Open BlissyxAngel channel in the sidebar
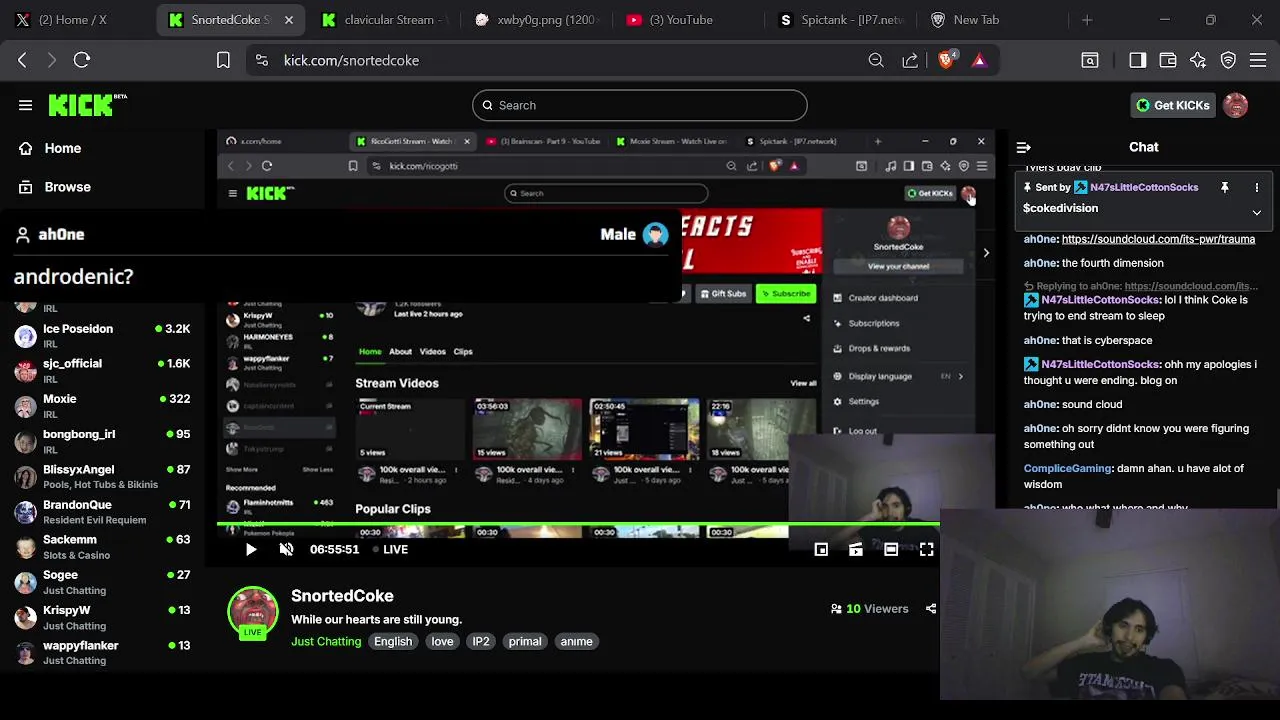Screen dimensions: 1280x720 102,476
